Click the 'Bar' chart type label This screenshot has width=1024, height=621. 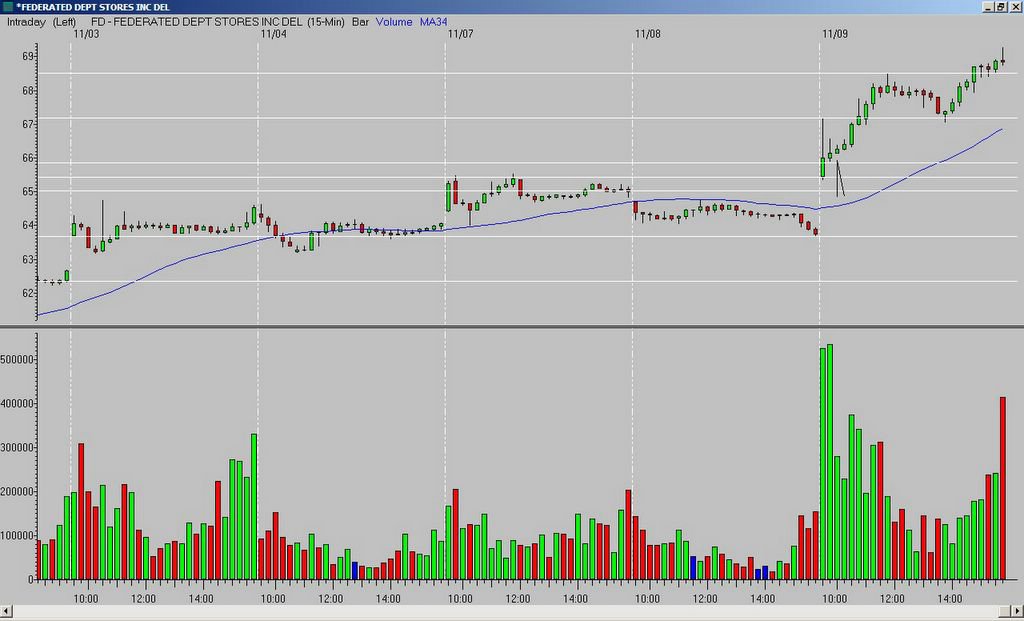tap(360, 22)
